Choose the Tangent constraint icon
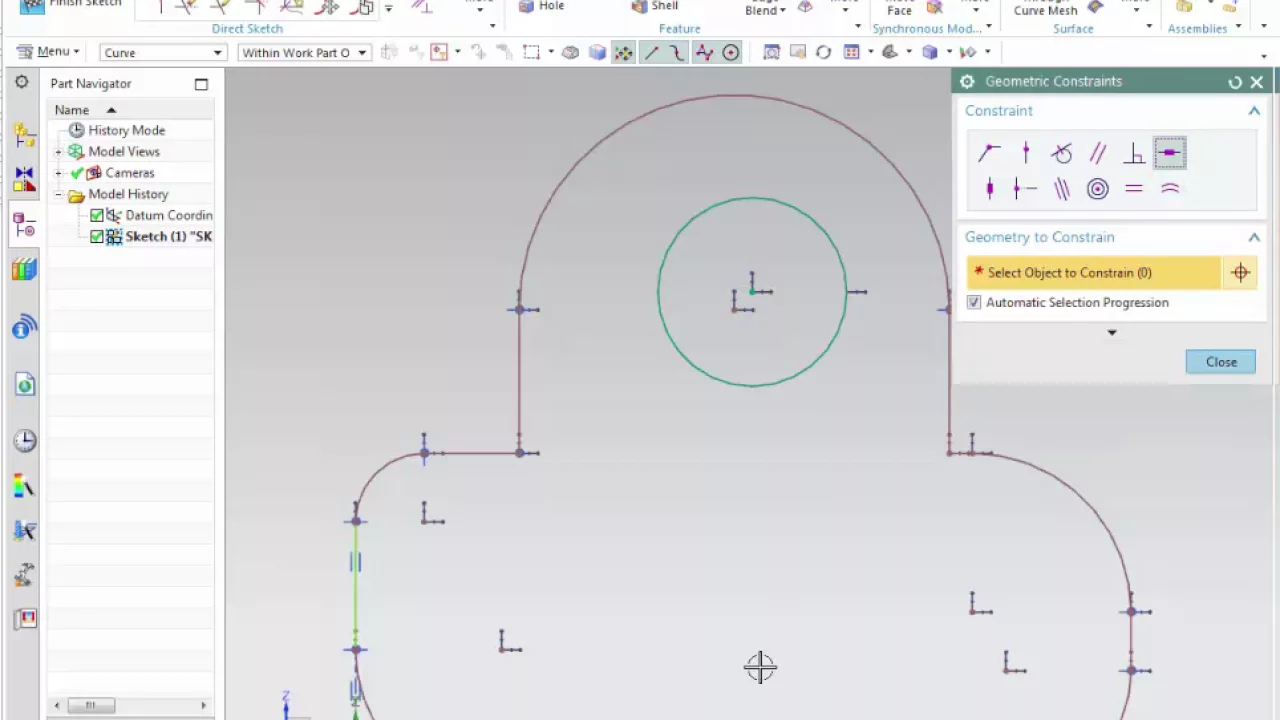This screenshot has height=720, width=1280. [x=1062, y=153]
